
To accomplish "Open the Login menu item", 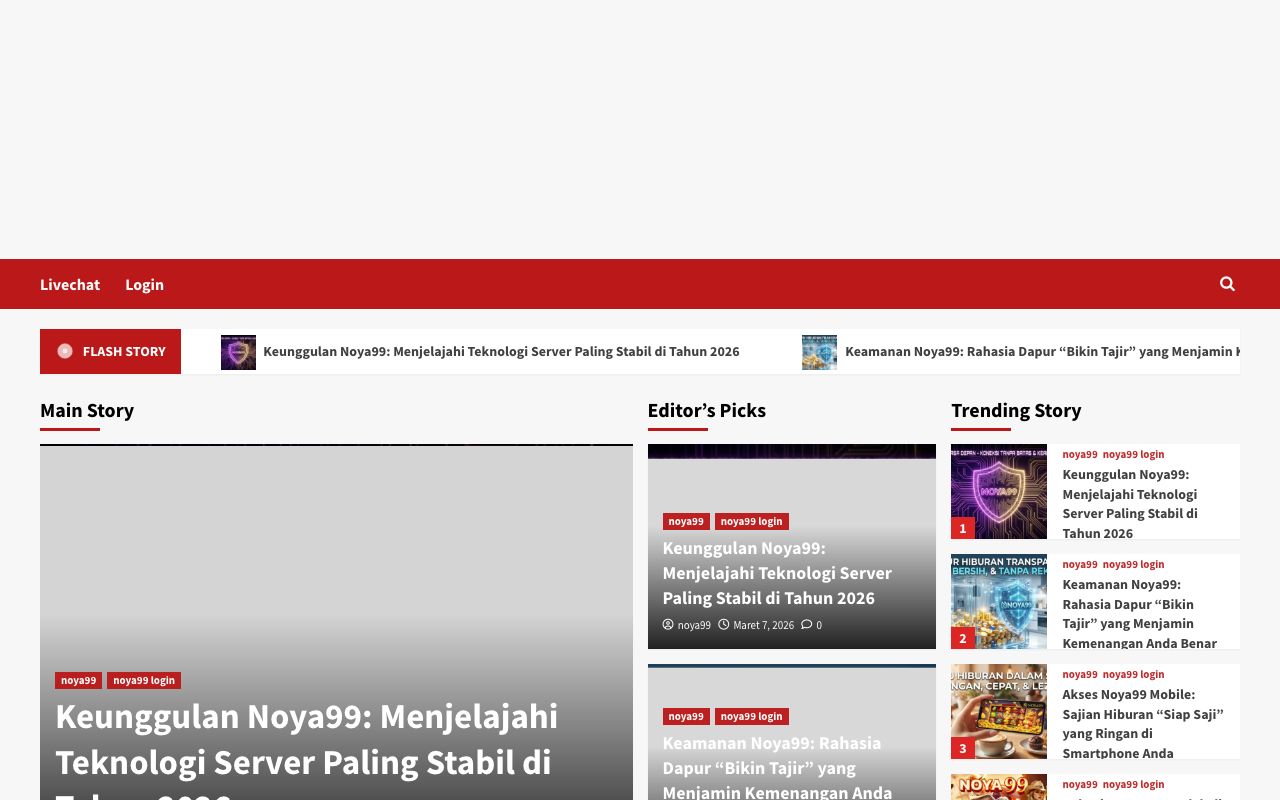I will tap(144, 284).
